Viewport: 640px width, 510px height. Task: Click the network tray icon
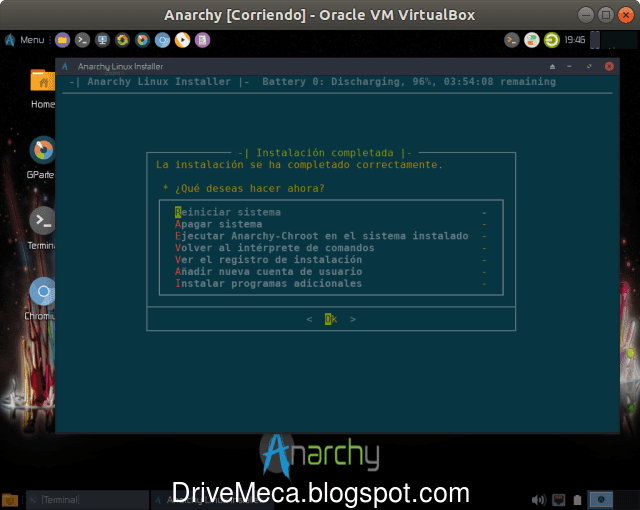pyautogui.click(x=558, y=500)
